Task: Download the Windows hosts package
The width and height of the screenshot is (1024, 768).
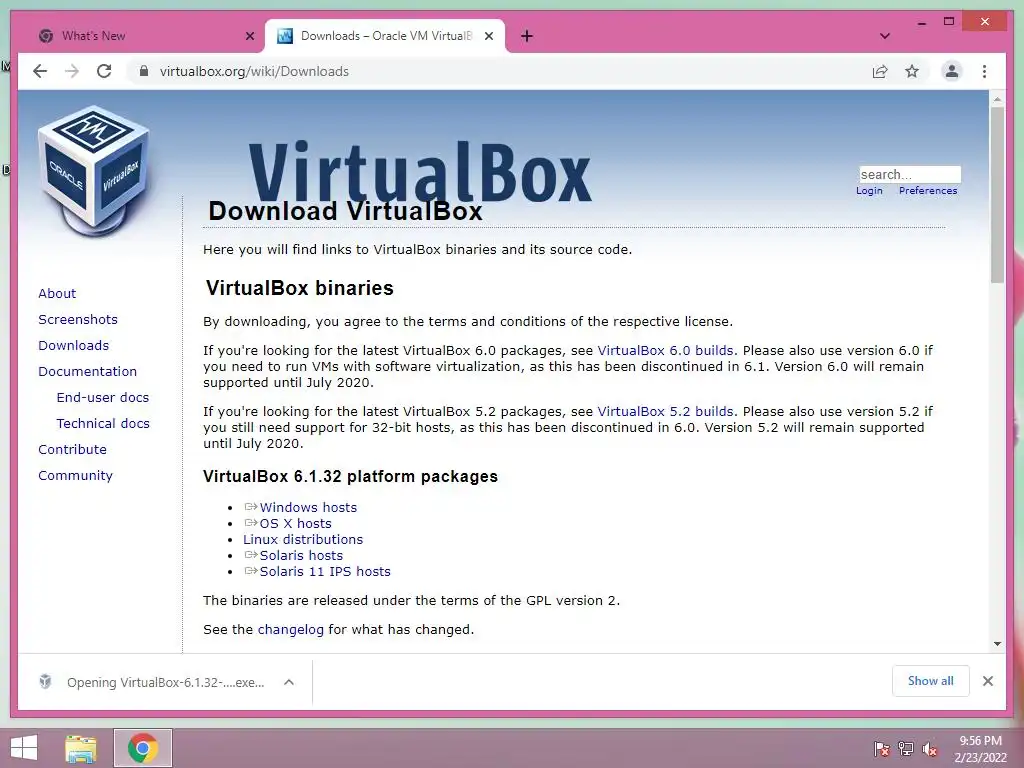Action: (308, 507)
